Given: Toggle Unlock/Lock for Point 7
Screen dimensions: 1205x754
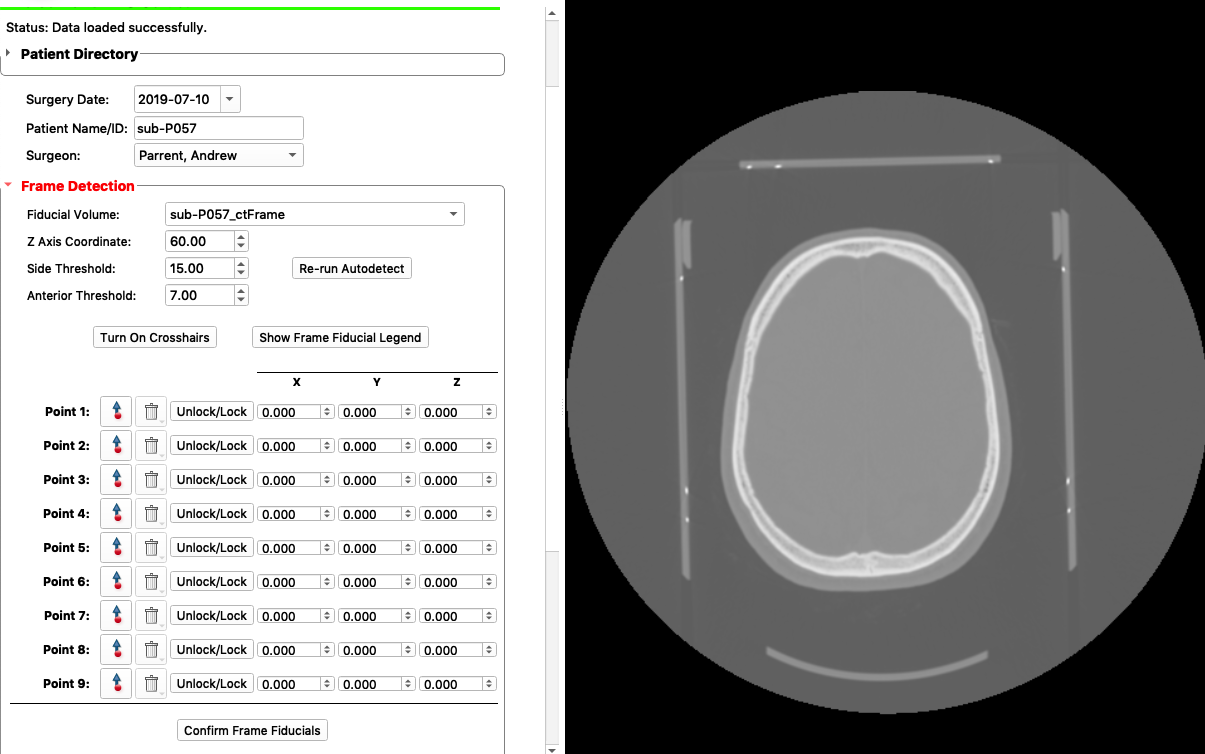Looking at the screenshot, I should [x=212, y=616].
